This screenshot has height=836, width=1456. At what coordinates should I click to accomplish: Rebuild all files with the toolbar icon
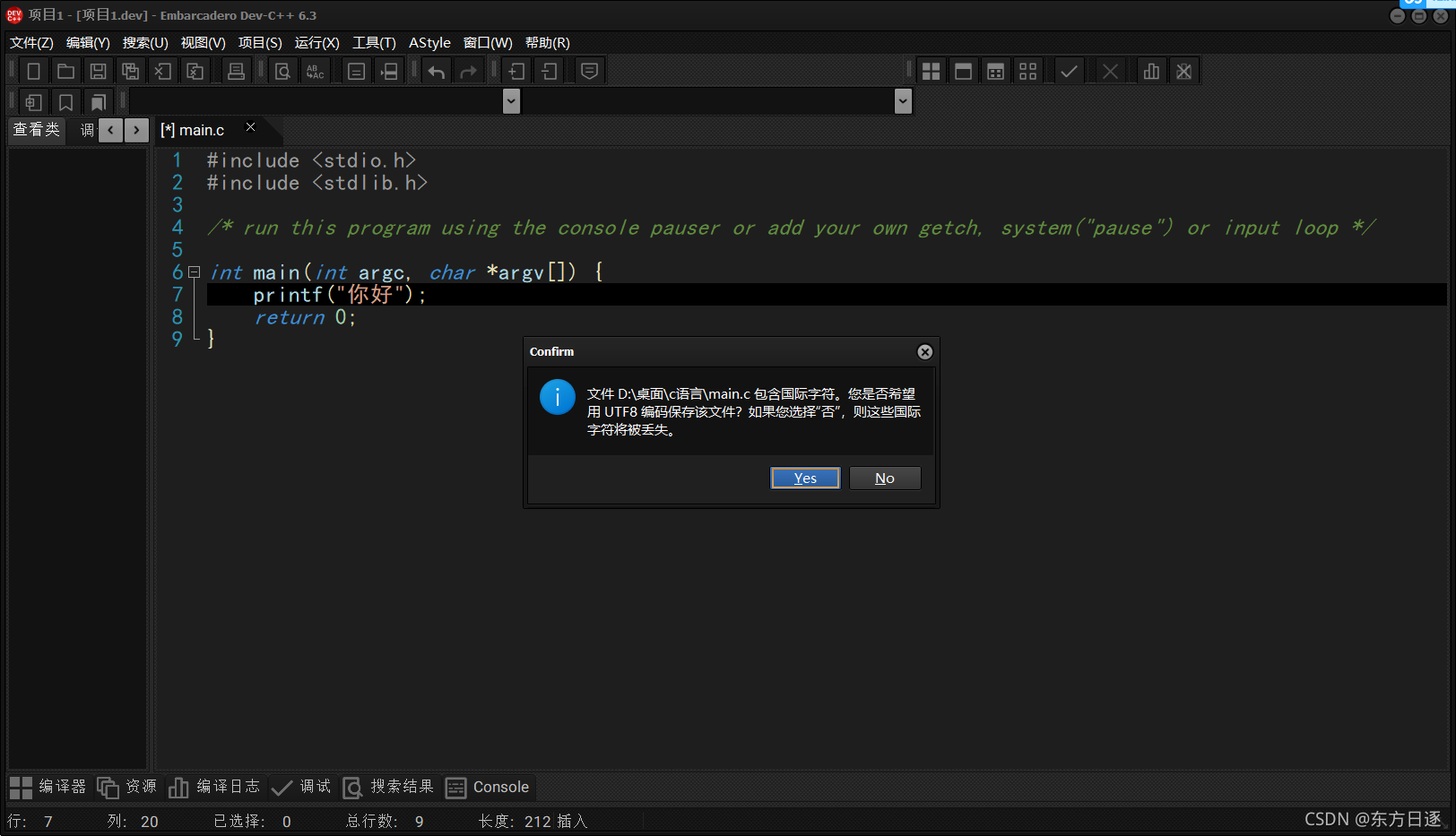coord(1027,71)
